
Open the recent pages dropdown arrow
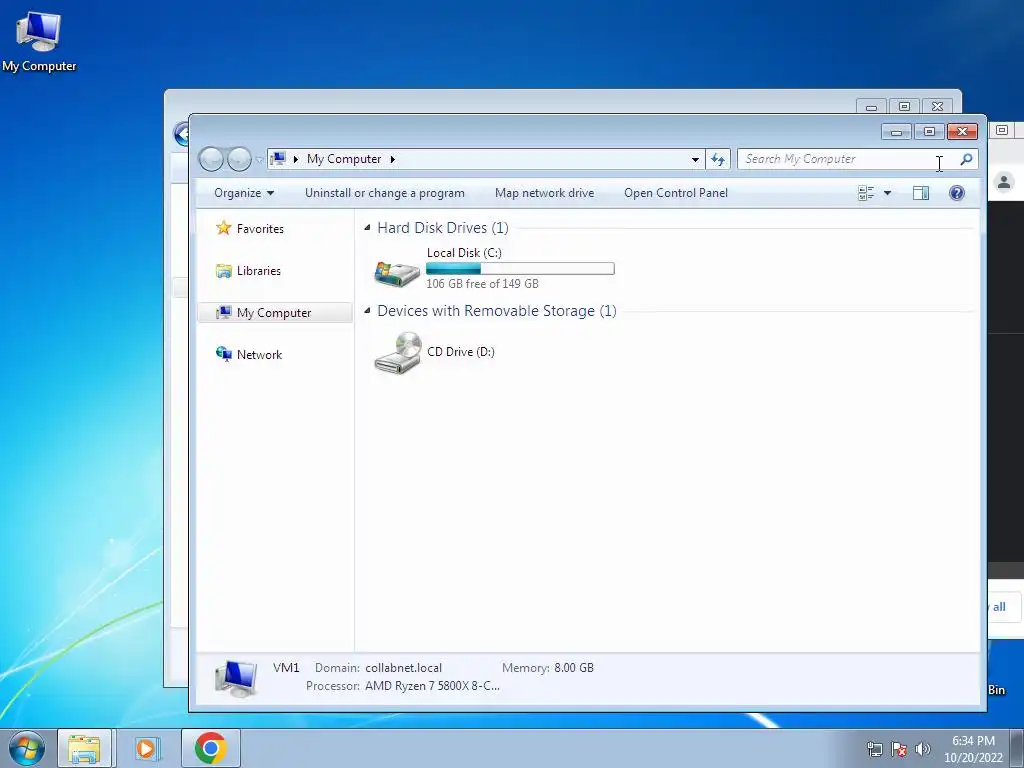[x=259, y=160]
